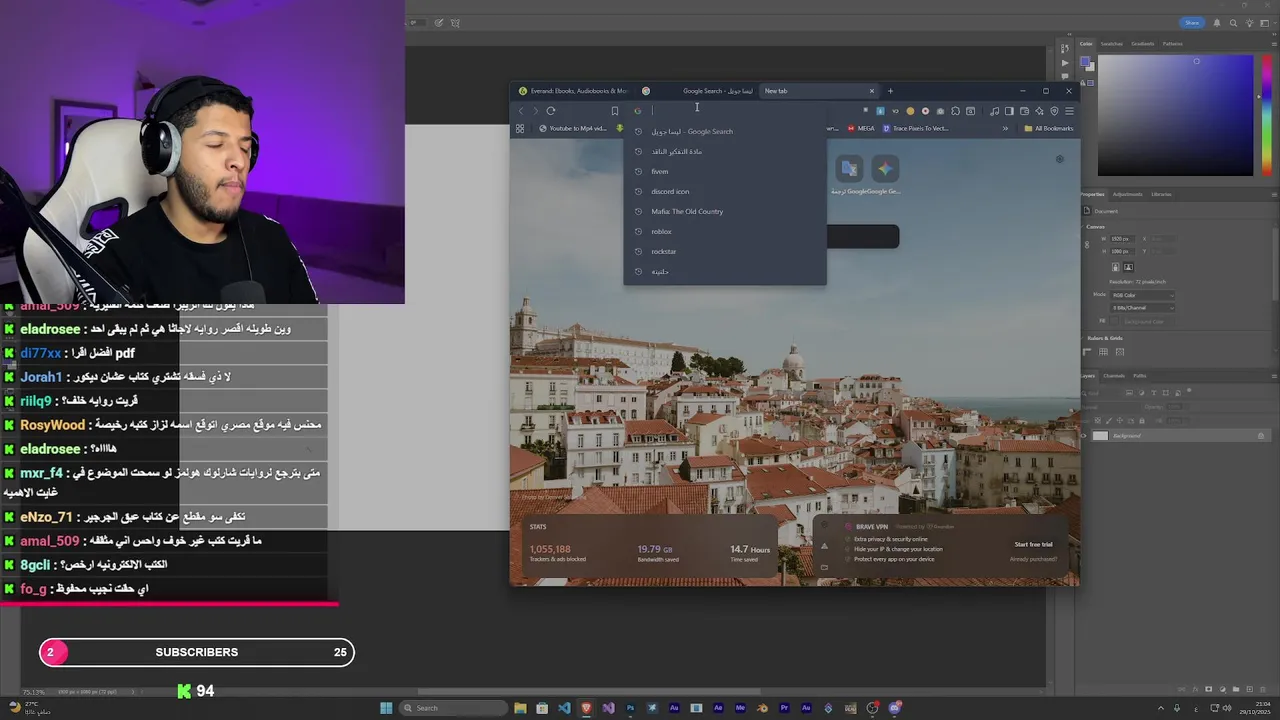The image size is (1280, 720).
Task: Pick the first 'Google Search' suggestion
Action: [725, 131]
